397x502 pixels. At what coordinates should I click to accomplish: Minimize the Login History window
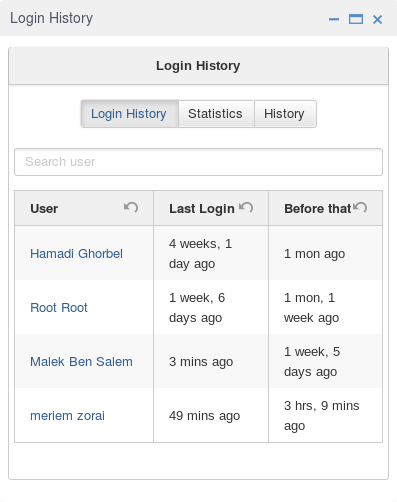tap(334, 19)
